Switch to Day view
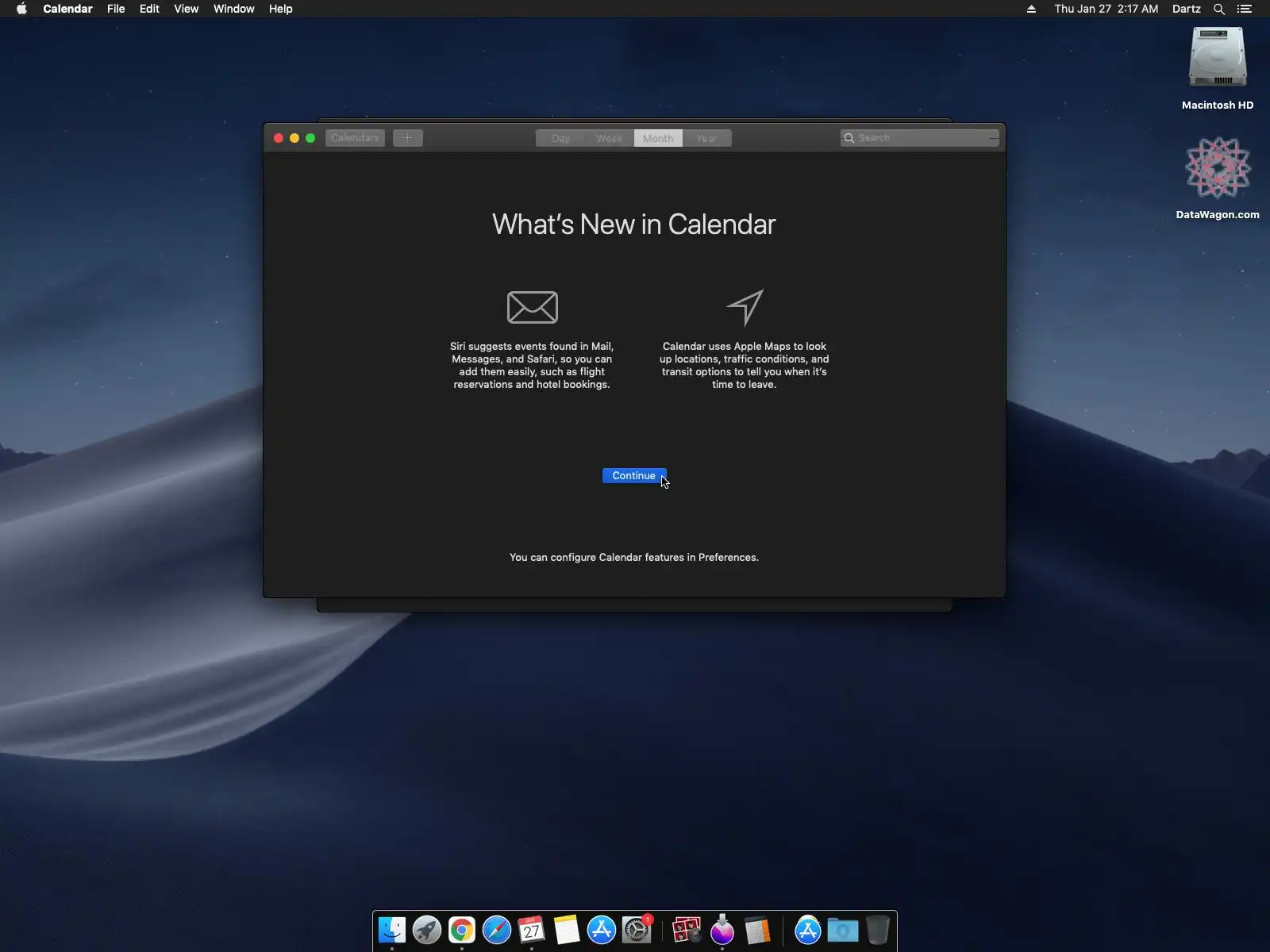 pyautogui.click(x=560, y=138)
